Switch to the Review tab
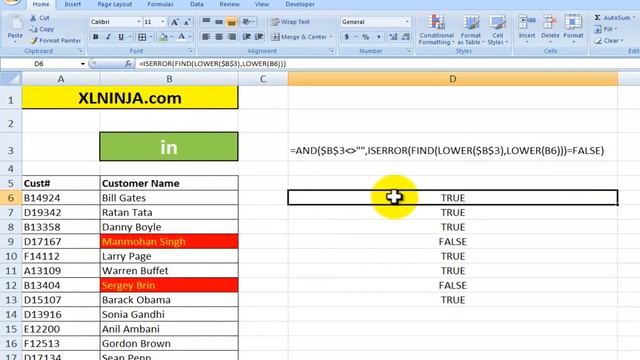640x360 pixels. coord(229,4)
